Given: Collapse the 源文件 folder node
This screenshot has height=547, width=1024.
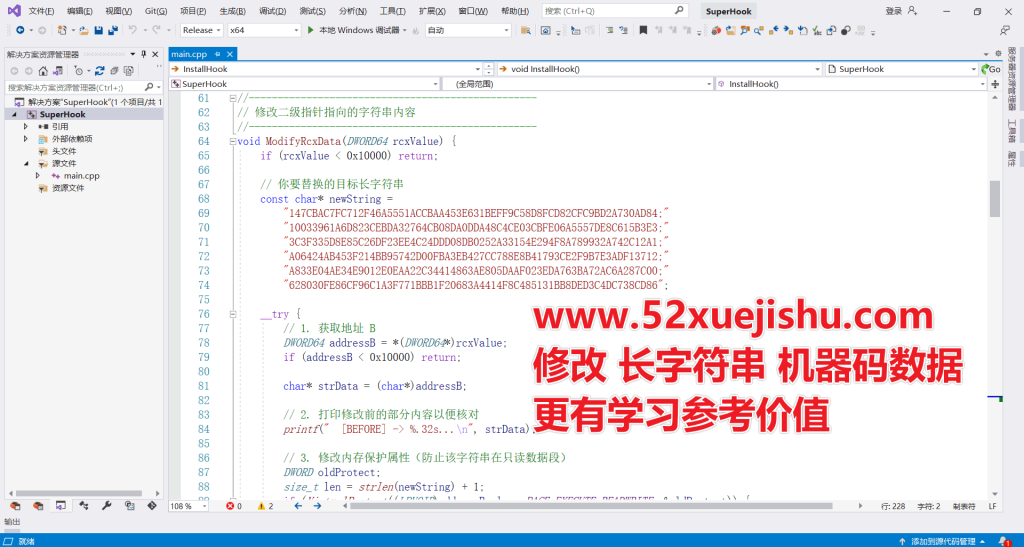Looking at the screenshot, I should [26, 163].
